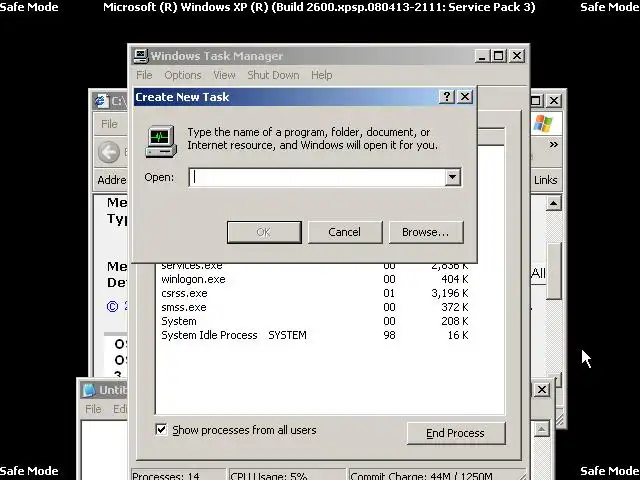Click the Cancel button
Viewport: 640px width, 480px height.
coord(345,232)
